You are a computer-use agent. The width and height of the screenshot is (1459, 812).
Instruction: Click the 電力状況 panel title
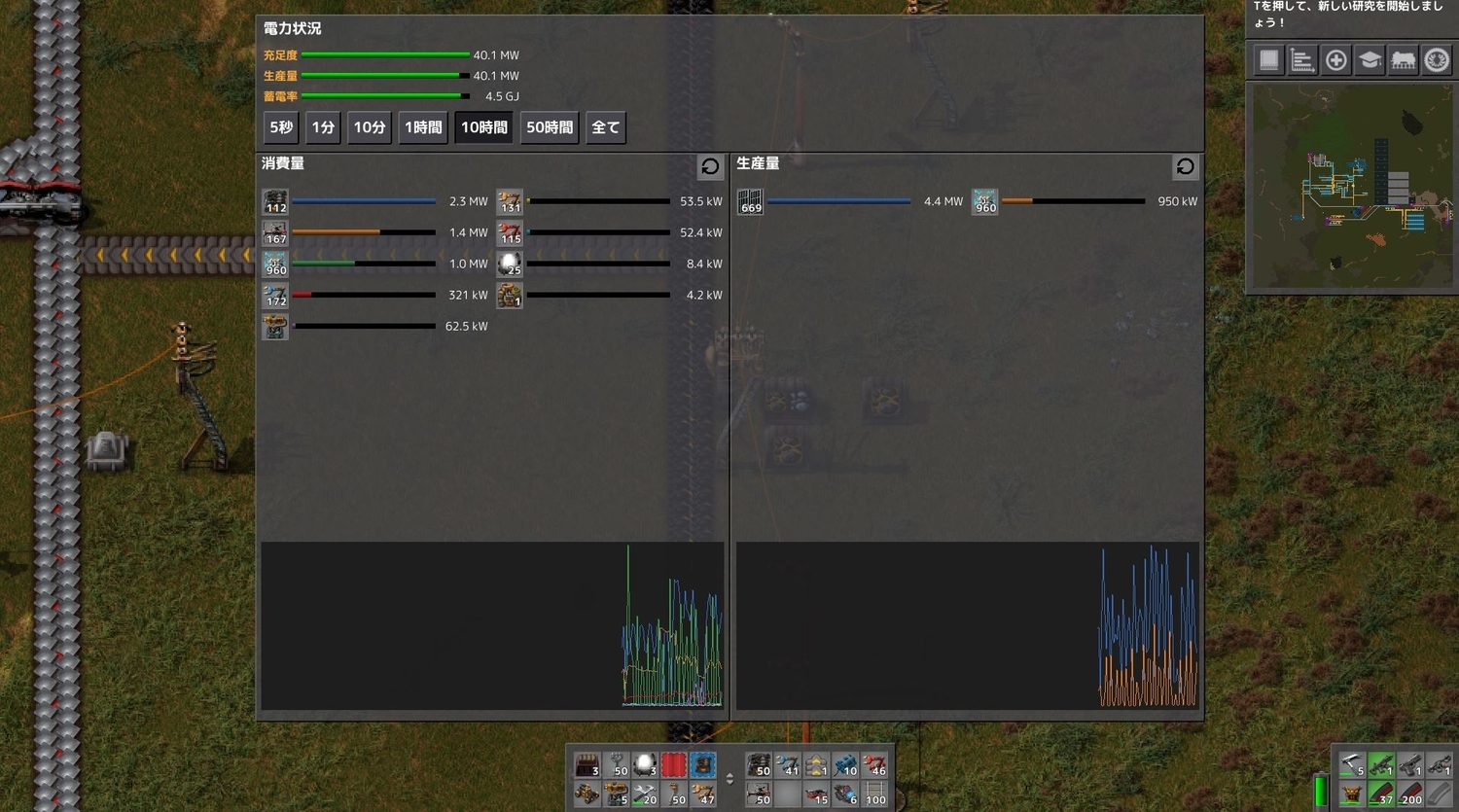[292, 29]
